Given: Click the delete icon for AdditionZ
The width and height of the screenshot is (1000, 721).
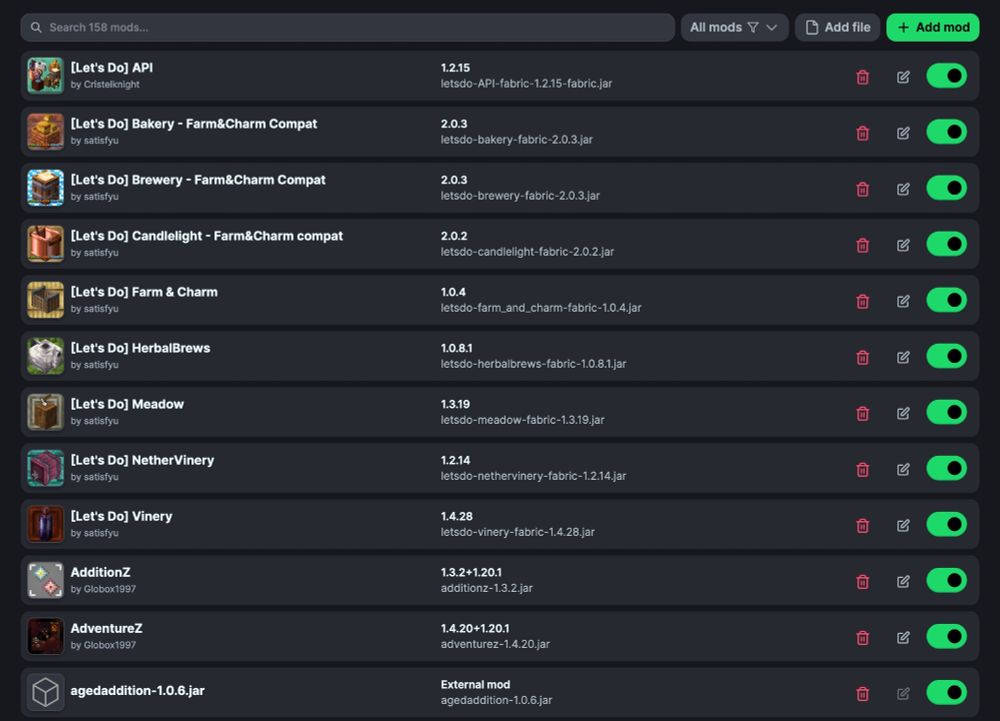Looking at the screenshot, I should [x=862, y=581].
